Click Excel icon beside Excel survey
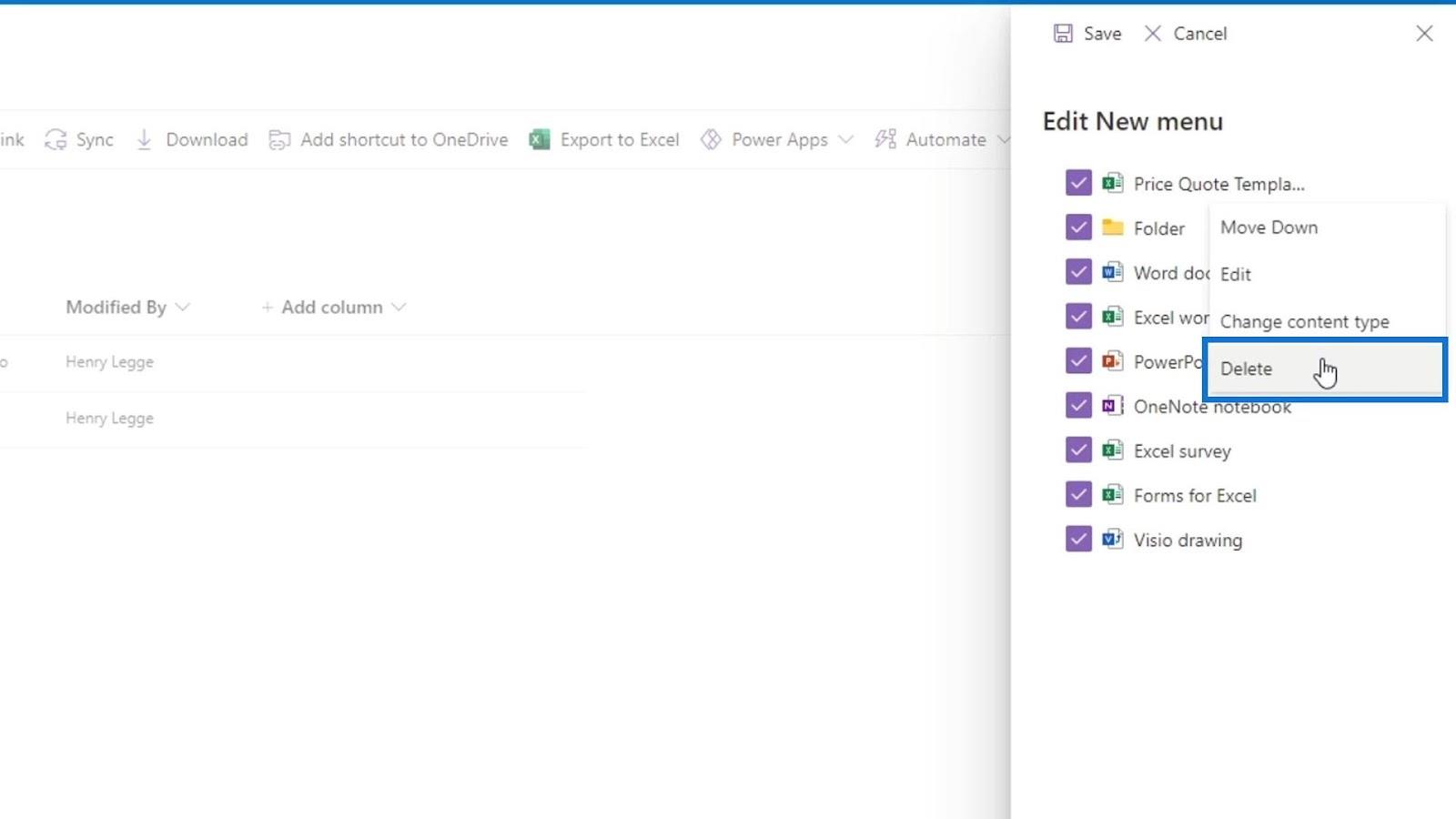 (1112, 450)
